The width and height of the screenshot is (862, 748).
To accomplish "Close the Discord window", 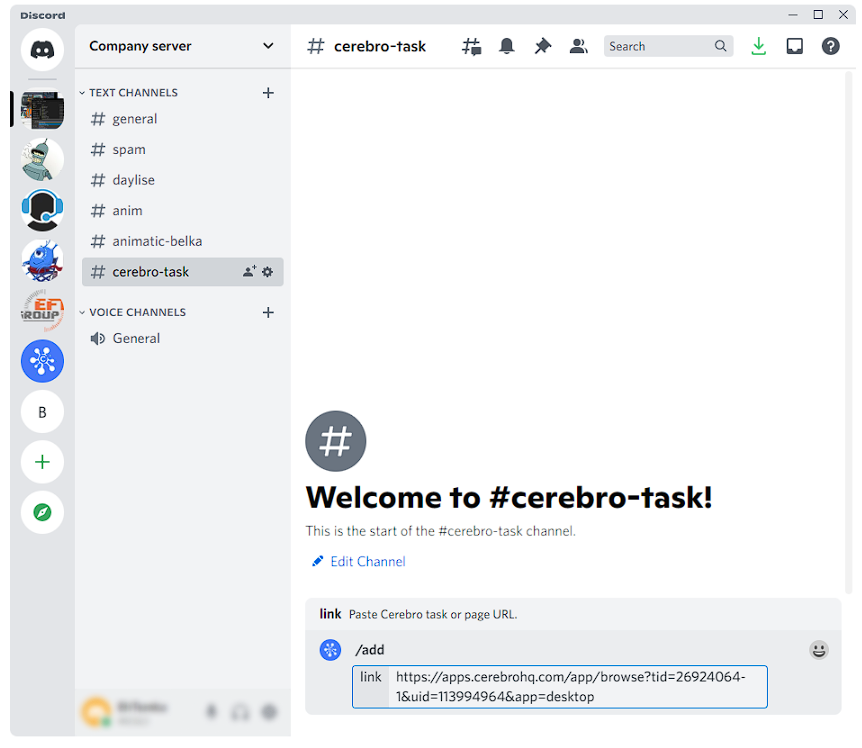I will click(x=843, y=15).
